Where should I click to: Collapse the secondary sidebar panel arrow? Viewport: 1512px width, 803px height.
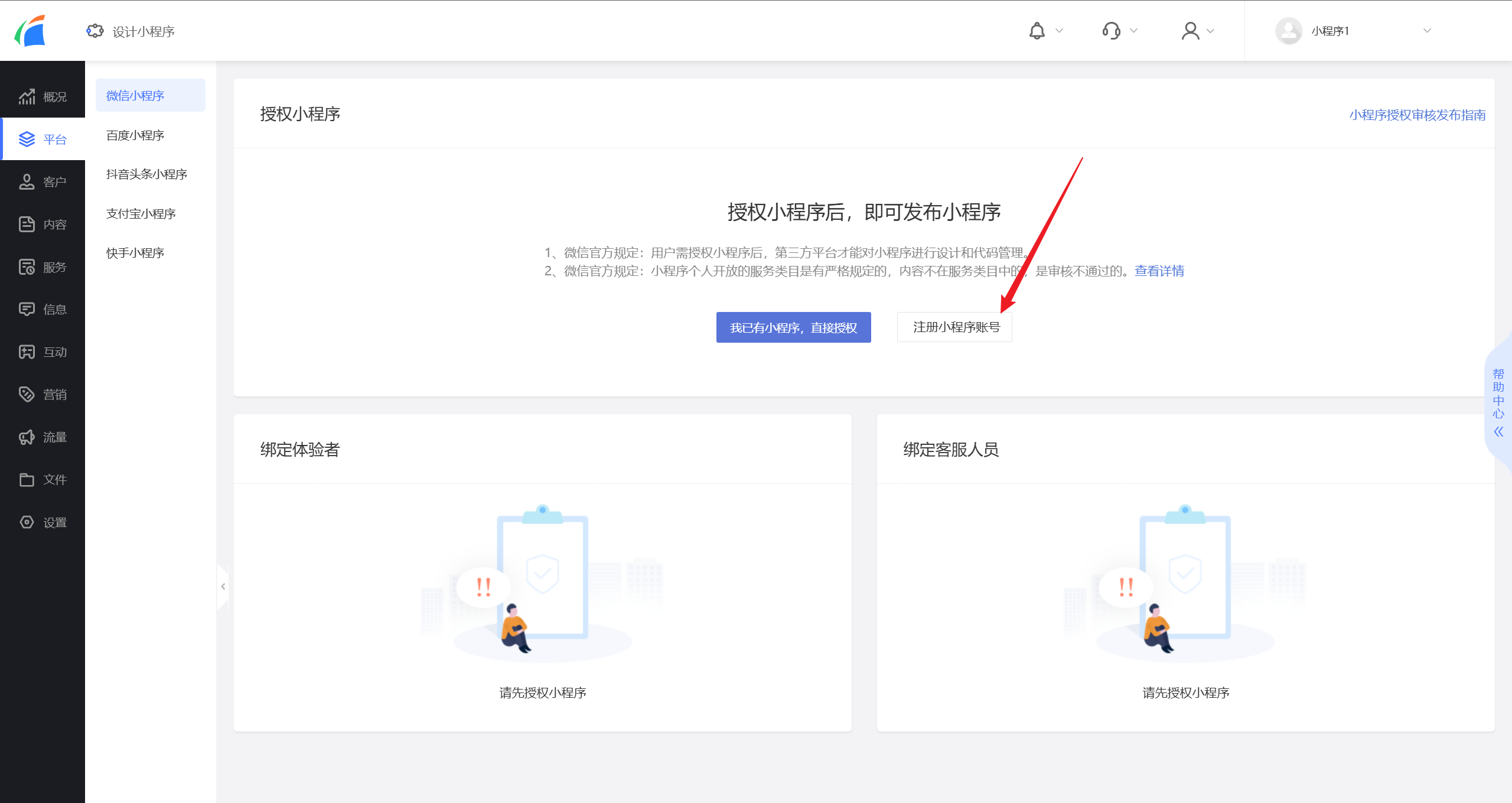pyautogui.click(x=223, y=586)
